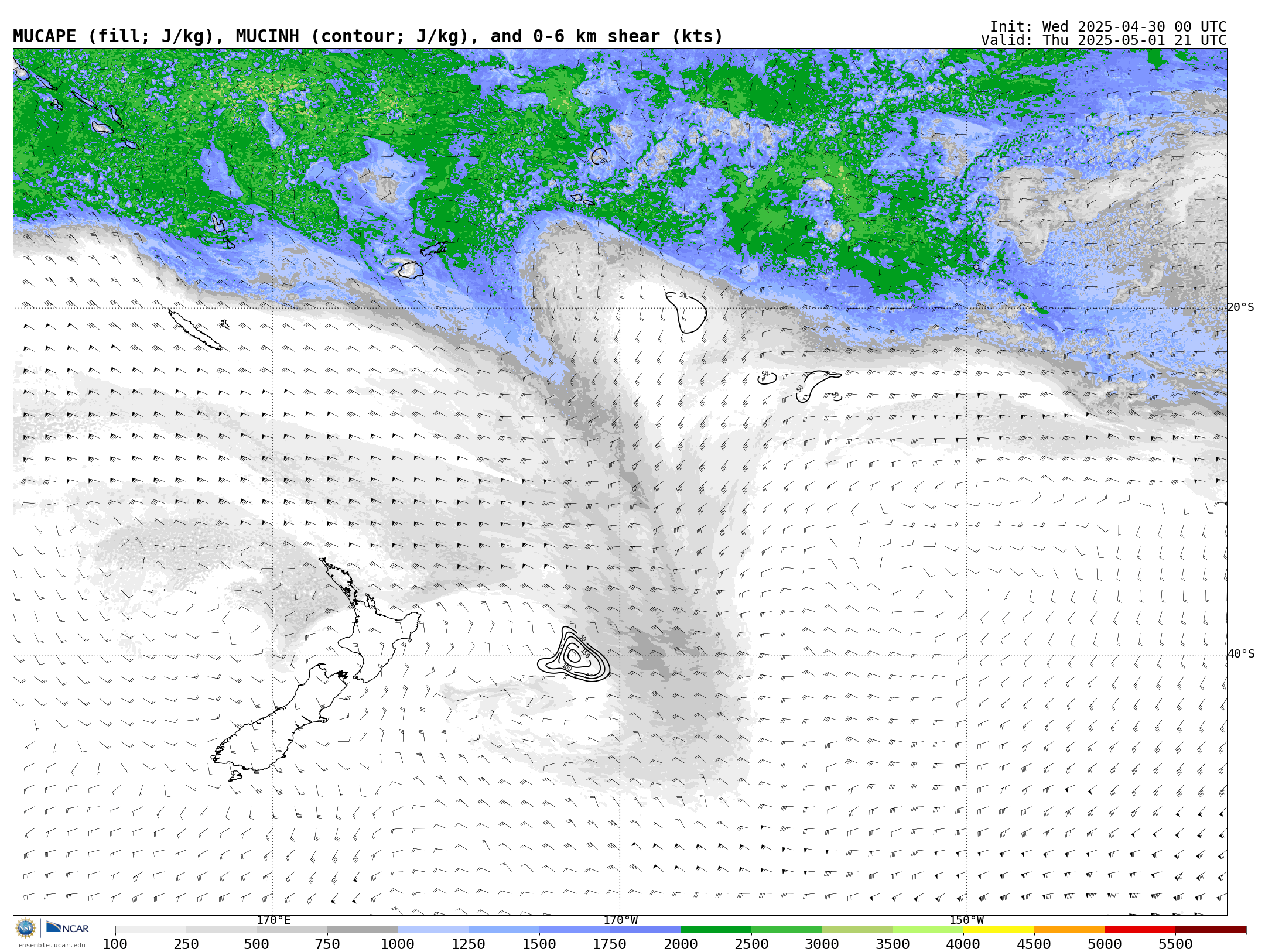Pick the dark green 2000-2500 colorbar swatch
The width and height of the screenshot is (1265, 952).
coord(716,929)
